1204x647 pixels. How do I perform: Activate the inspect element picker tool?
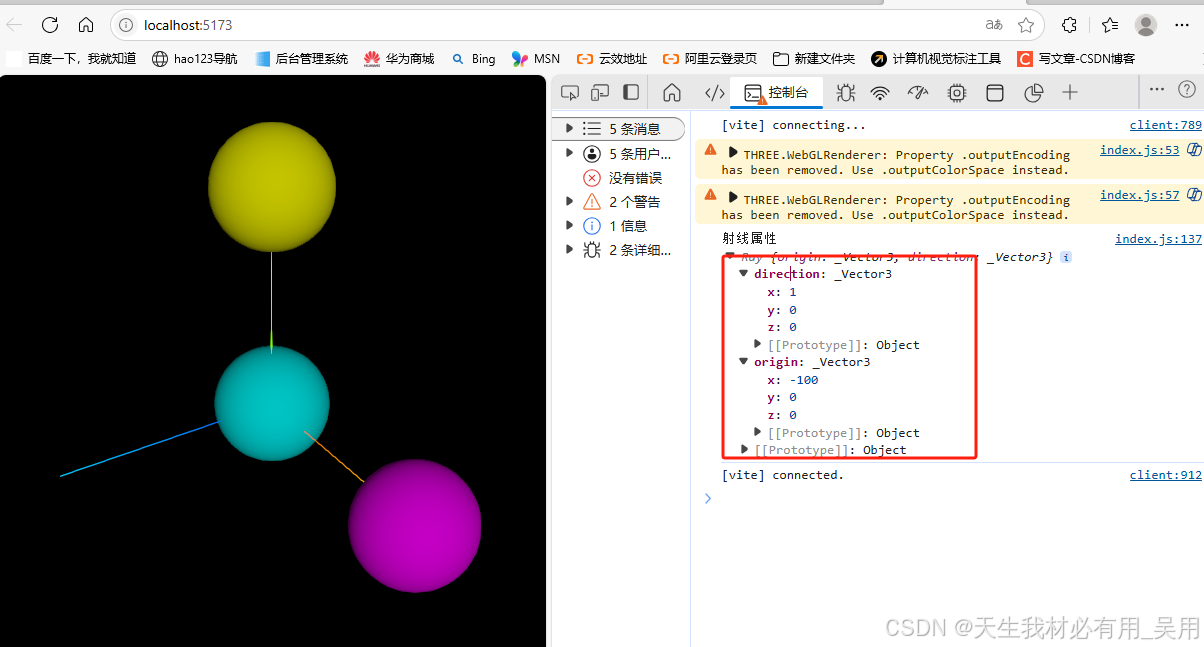(x=570, y=93)
